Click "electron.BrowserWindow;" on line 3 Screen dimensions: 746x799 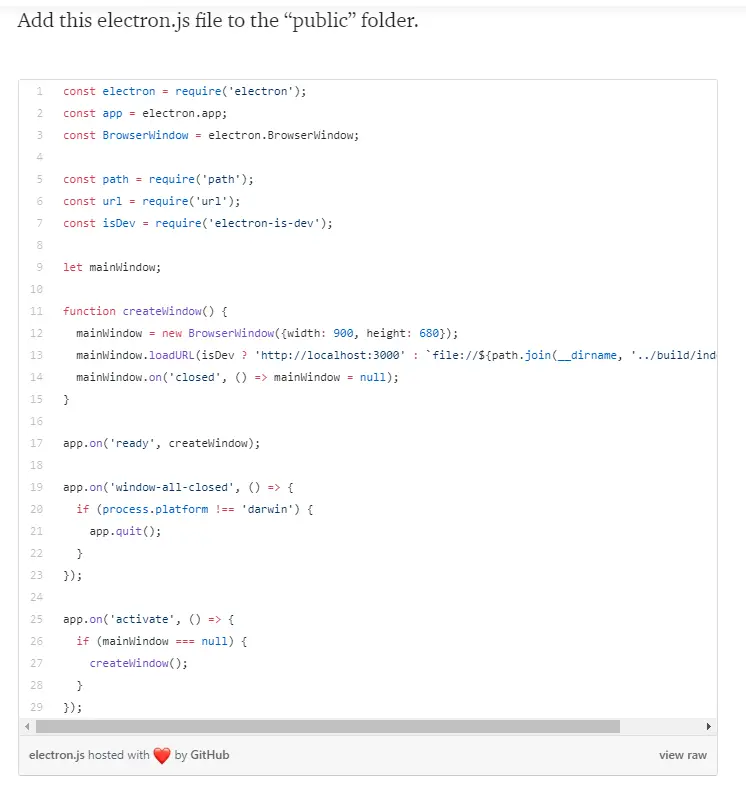[283, 135]
